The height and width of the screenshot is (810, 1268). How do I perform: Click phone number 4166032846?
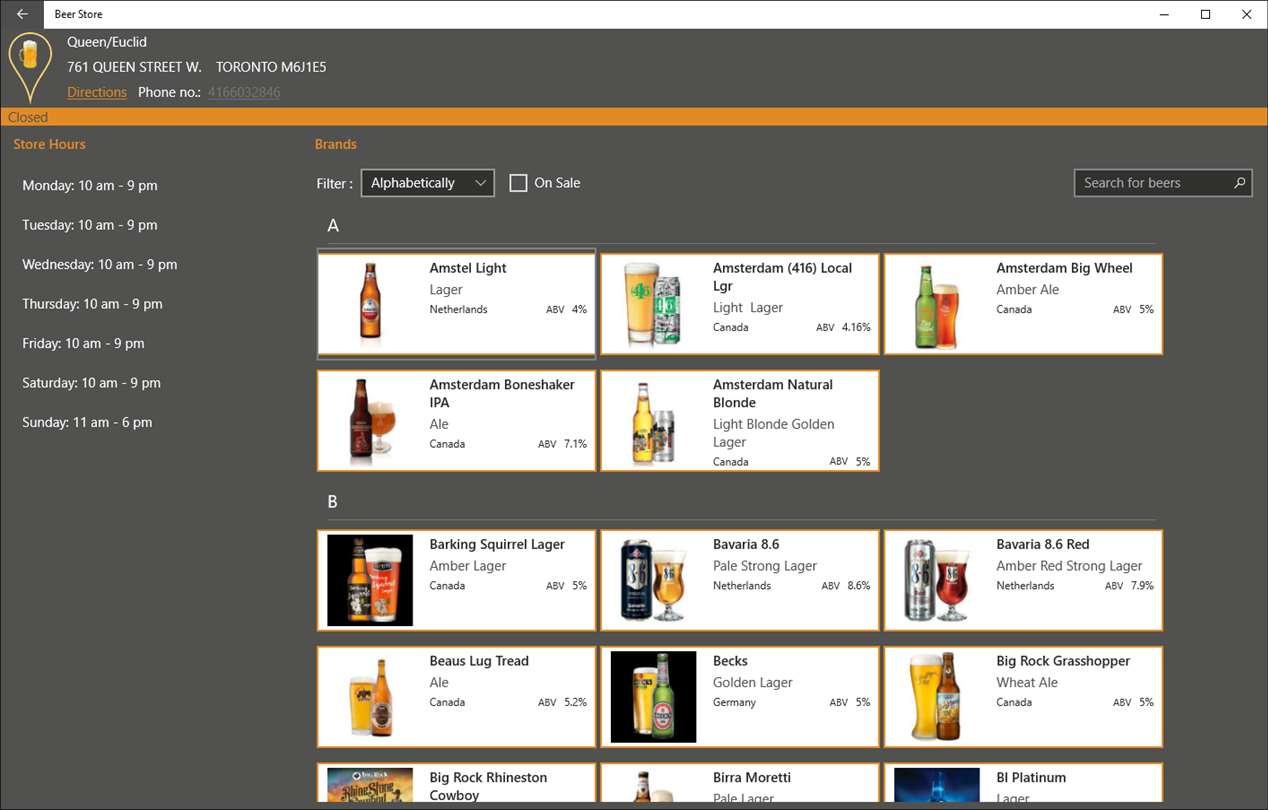point(244,92)
